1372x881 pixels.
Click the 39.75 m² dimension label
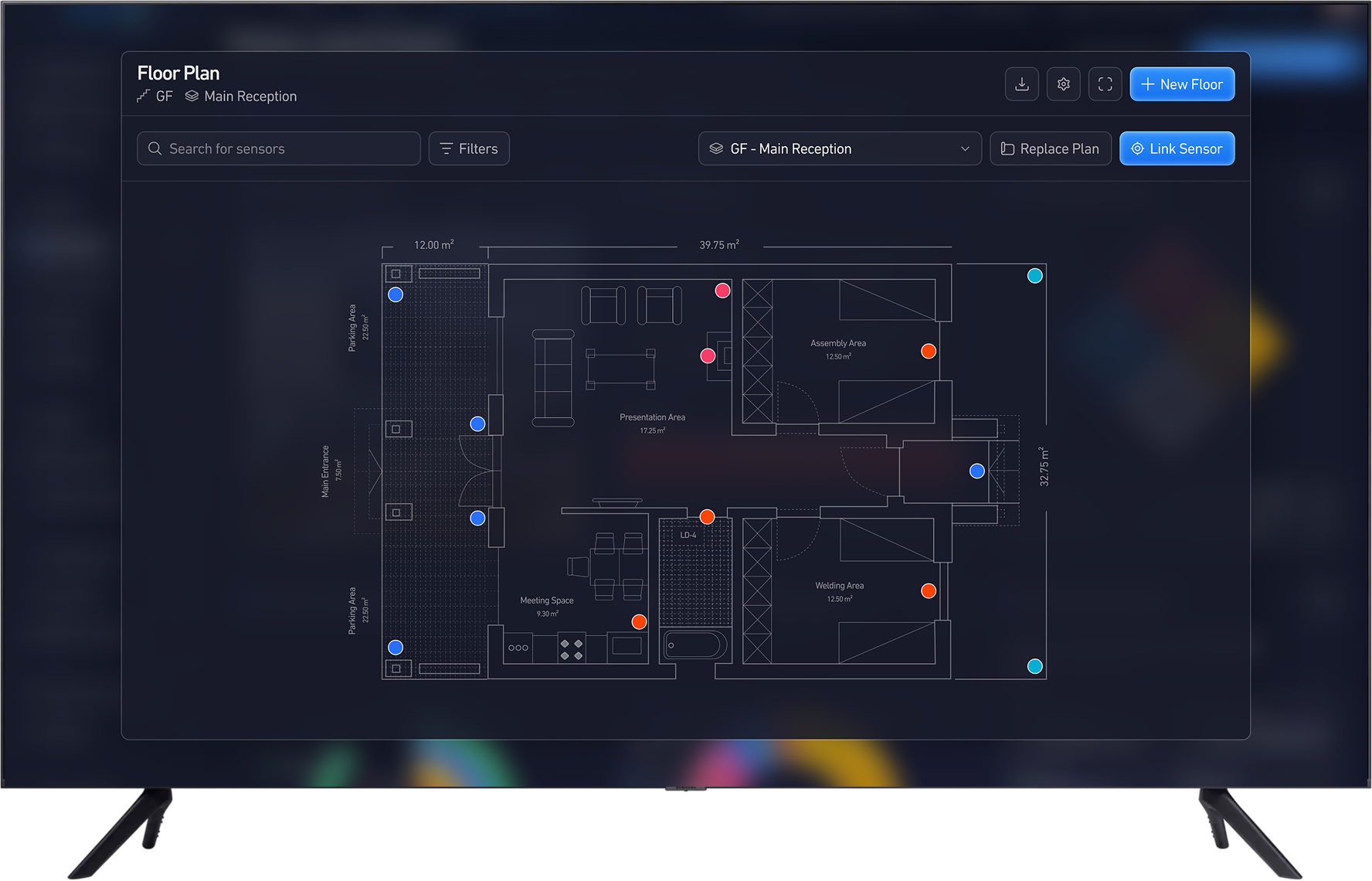pos(719,244)
